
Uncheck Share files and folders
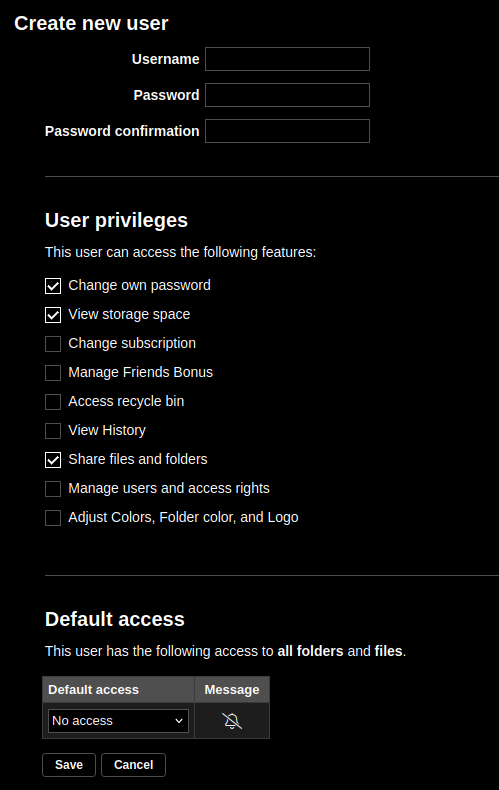pos(53,459)
